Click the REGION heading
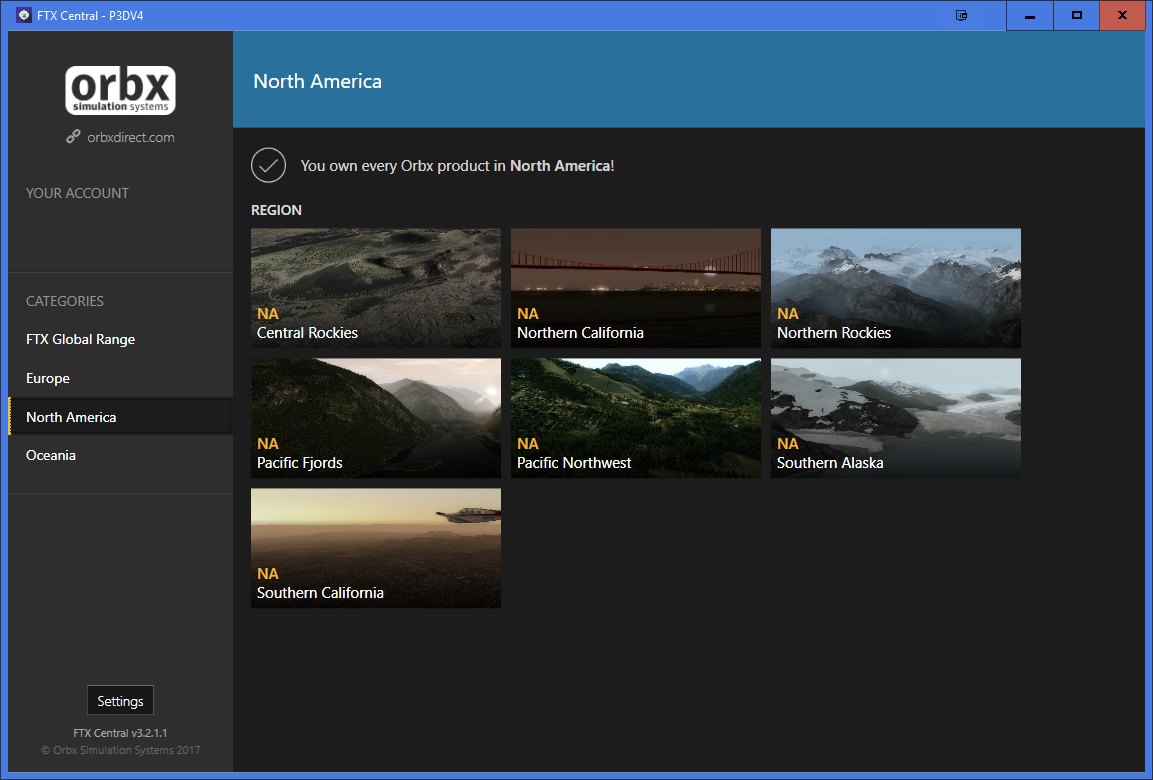The height and width of the screenshot is (780, 1153). (276, 210)
